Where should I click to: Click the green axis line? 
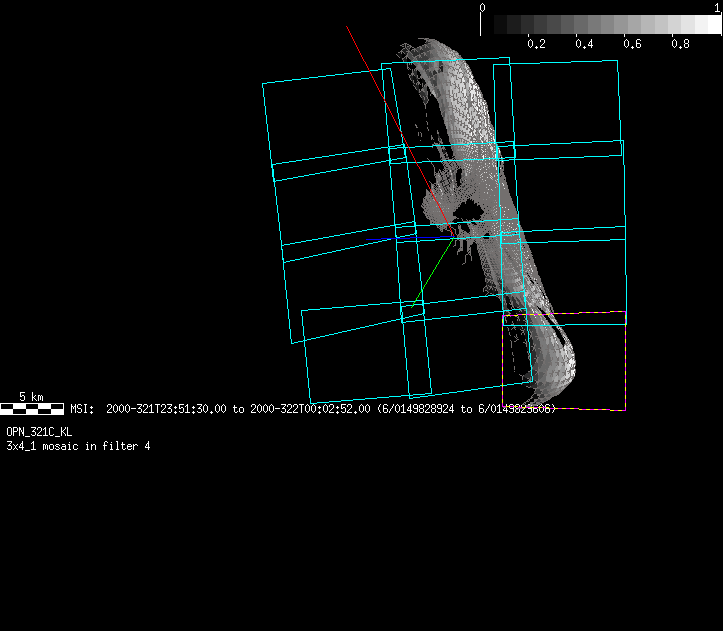(430, 273)
